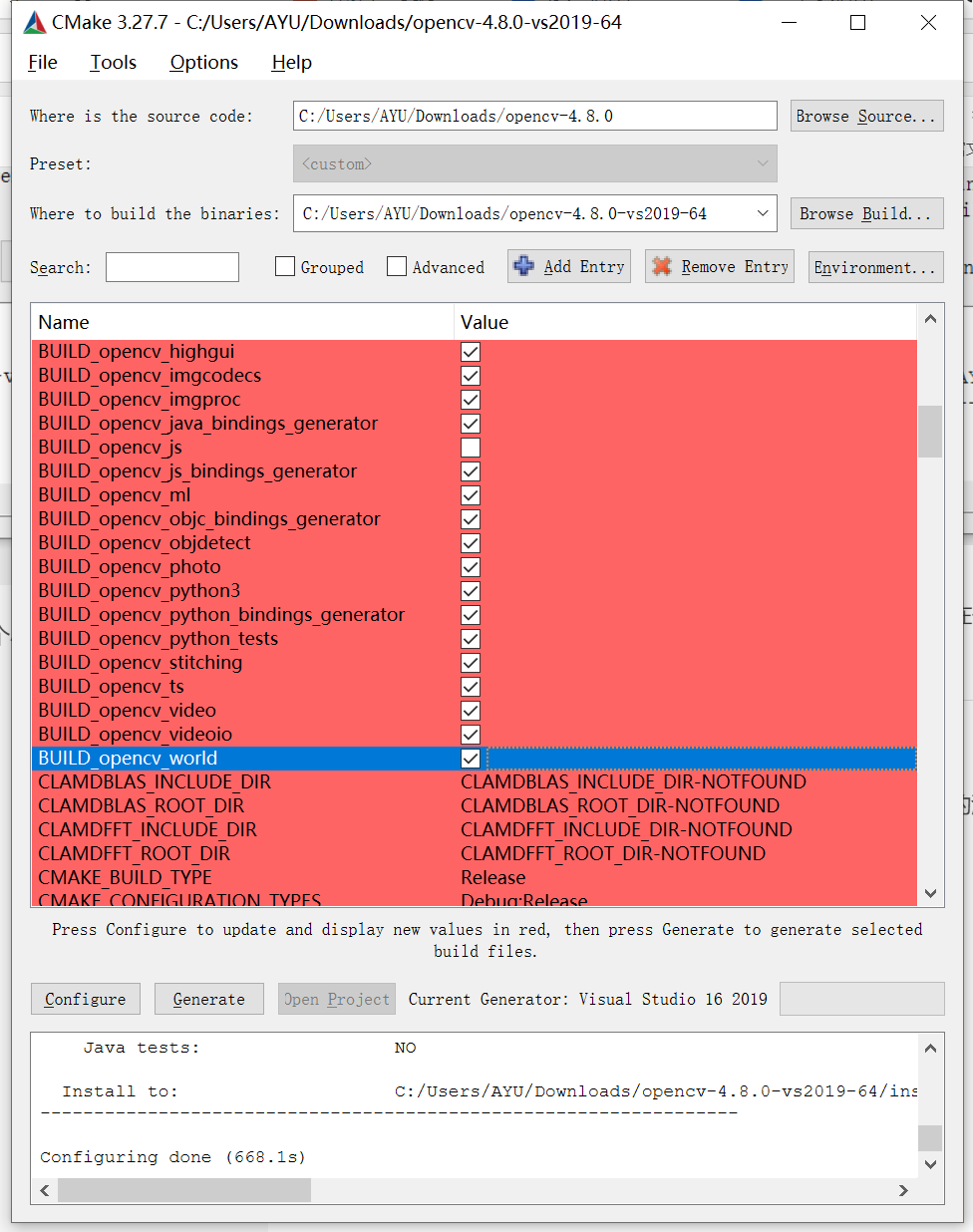Click output log horizontal scroll left arrow
Screen dimensions: 973x1232
click(45, 1190)
